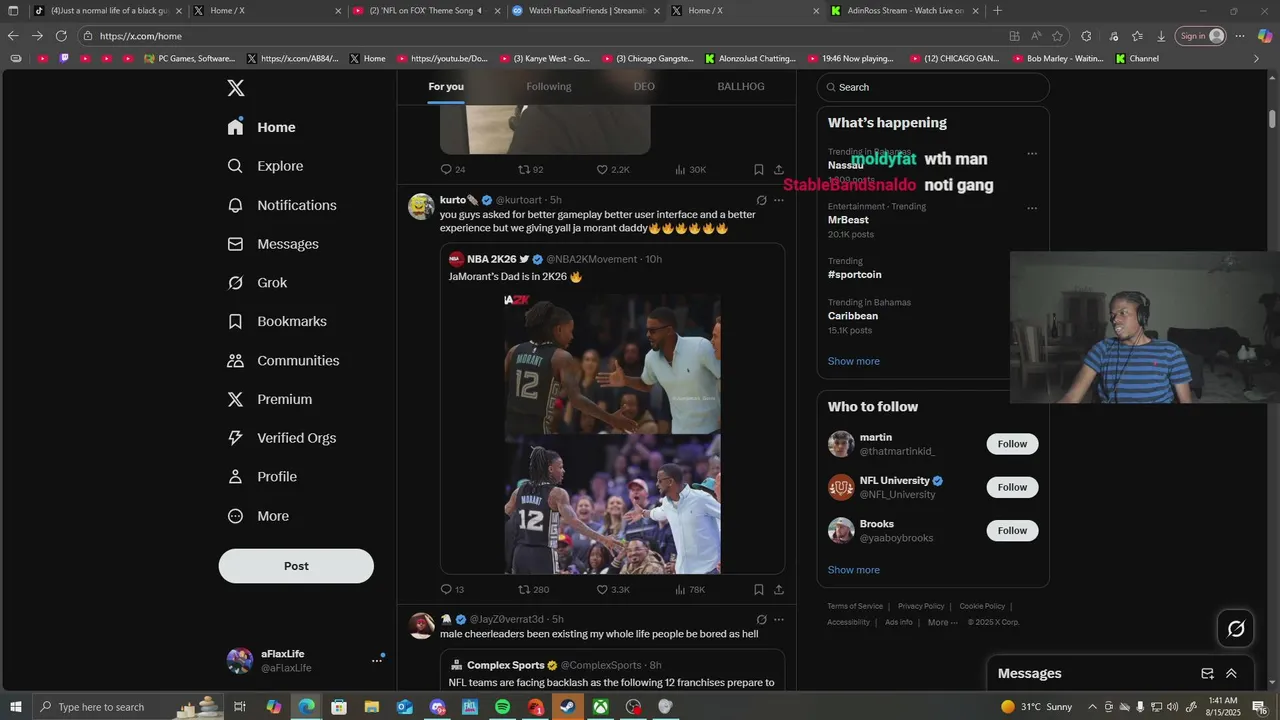Expand the footer More dropdown

pos(943,622)
